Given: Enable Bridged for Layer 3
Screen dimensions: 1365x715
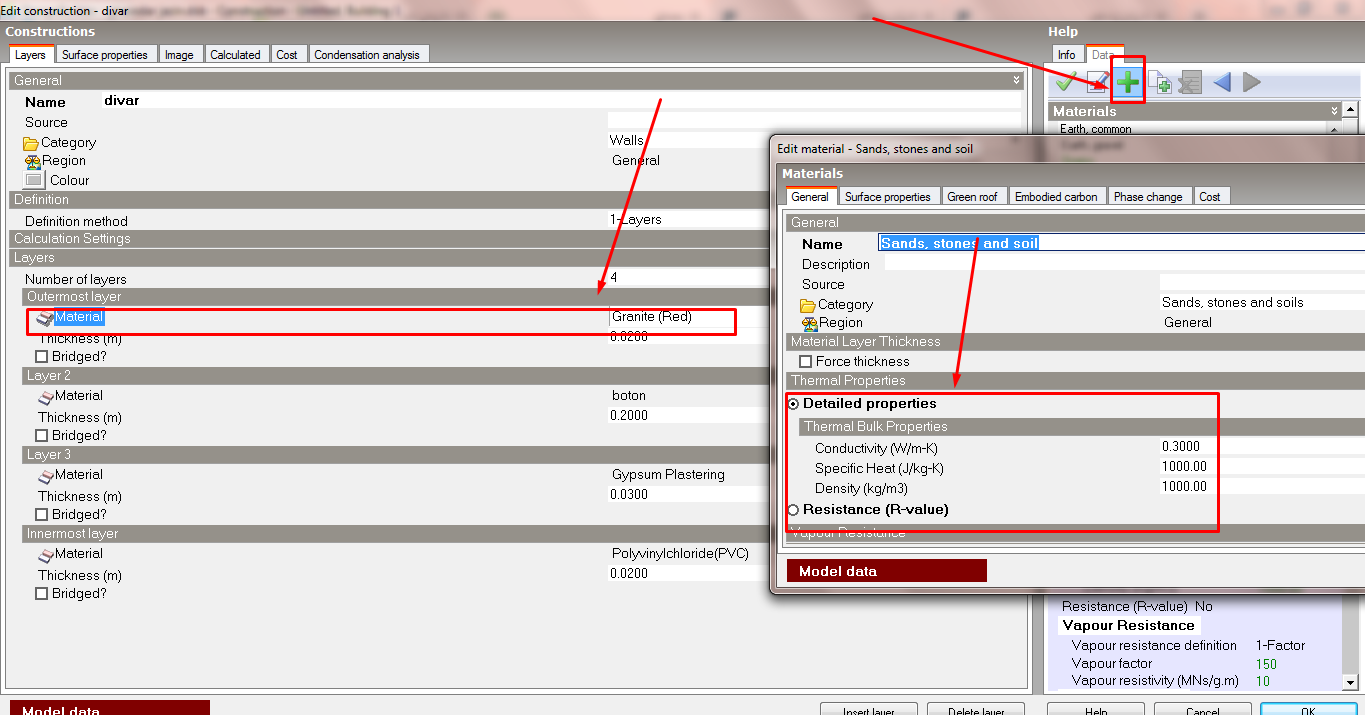Looking at the screenshot, I should coord(41,514).
